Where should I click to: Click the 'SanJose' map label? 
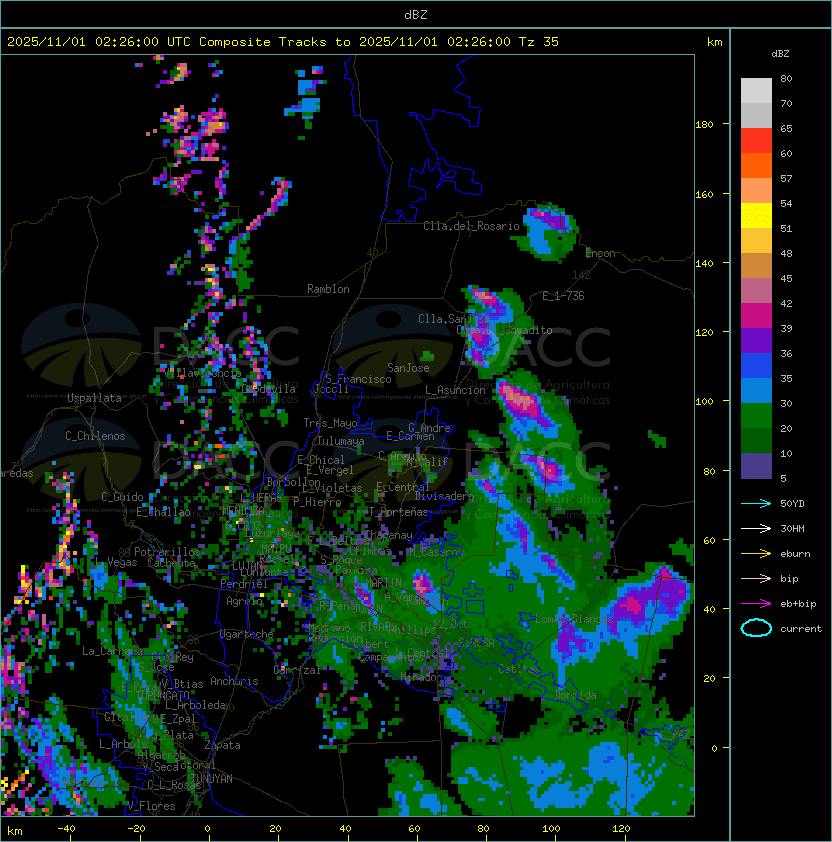pos(408,368)
